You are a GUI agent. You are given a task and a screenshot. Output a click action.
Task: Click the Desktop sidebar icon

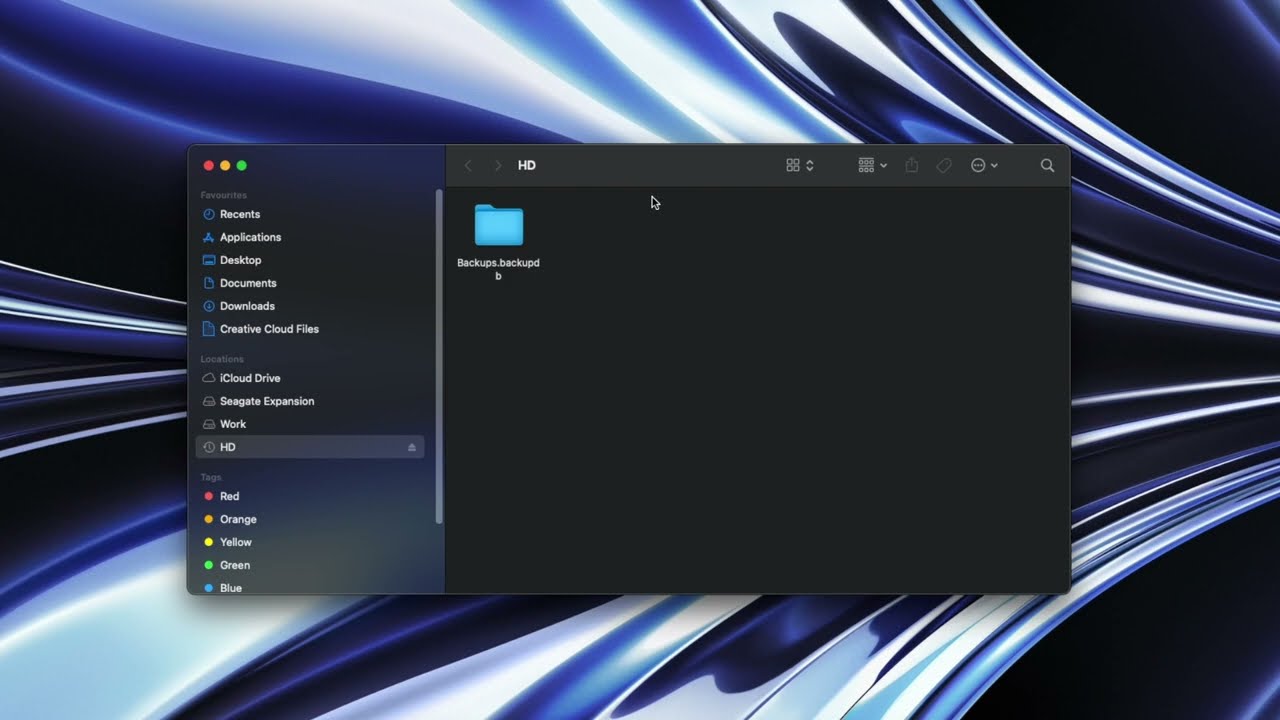tap(209, 260)
